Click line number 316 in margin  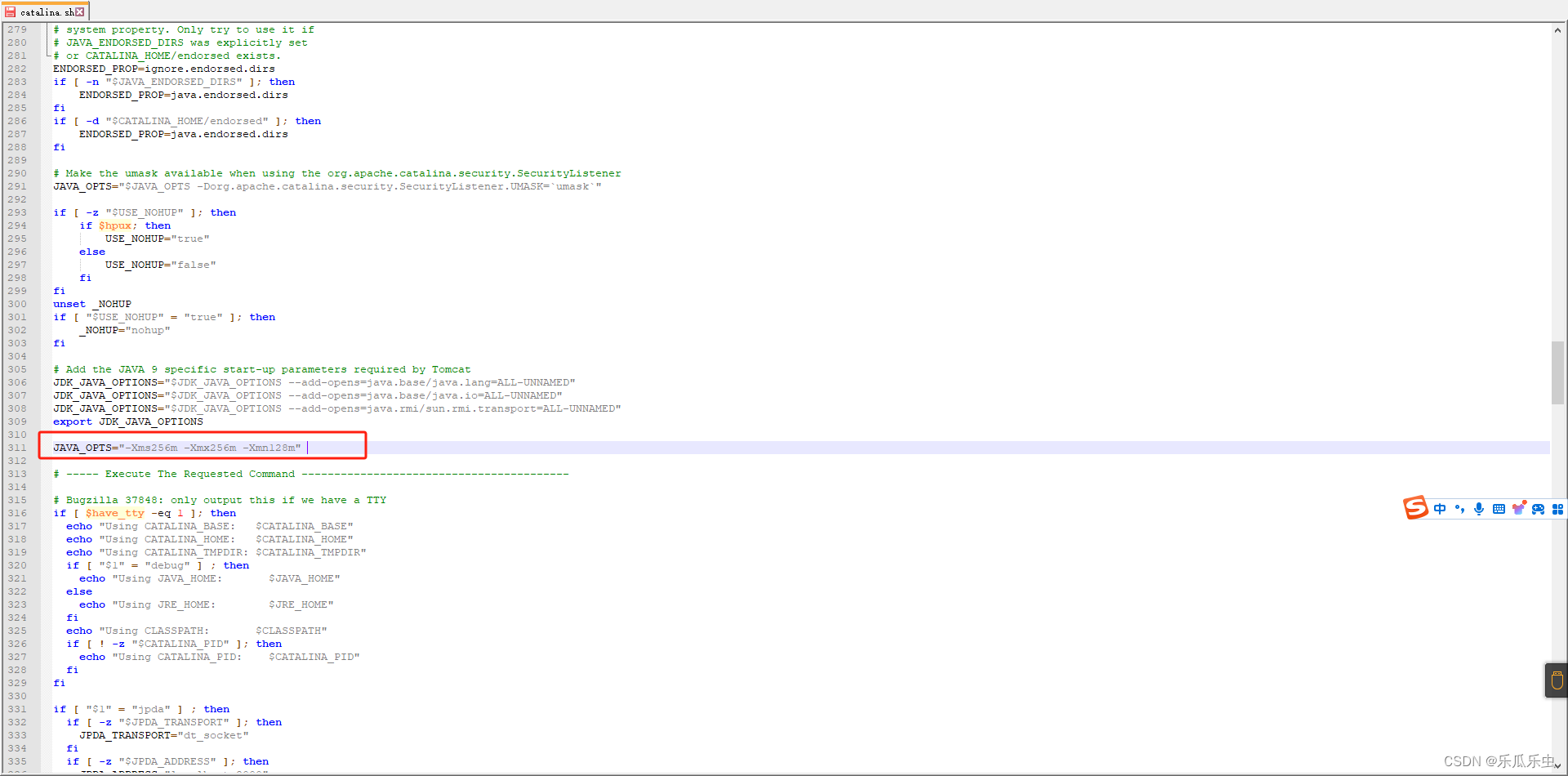17,513
